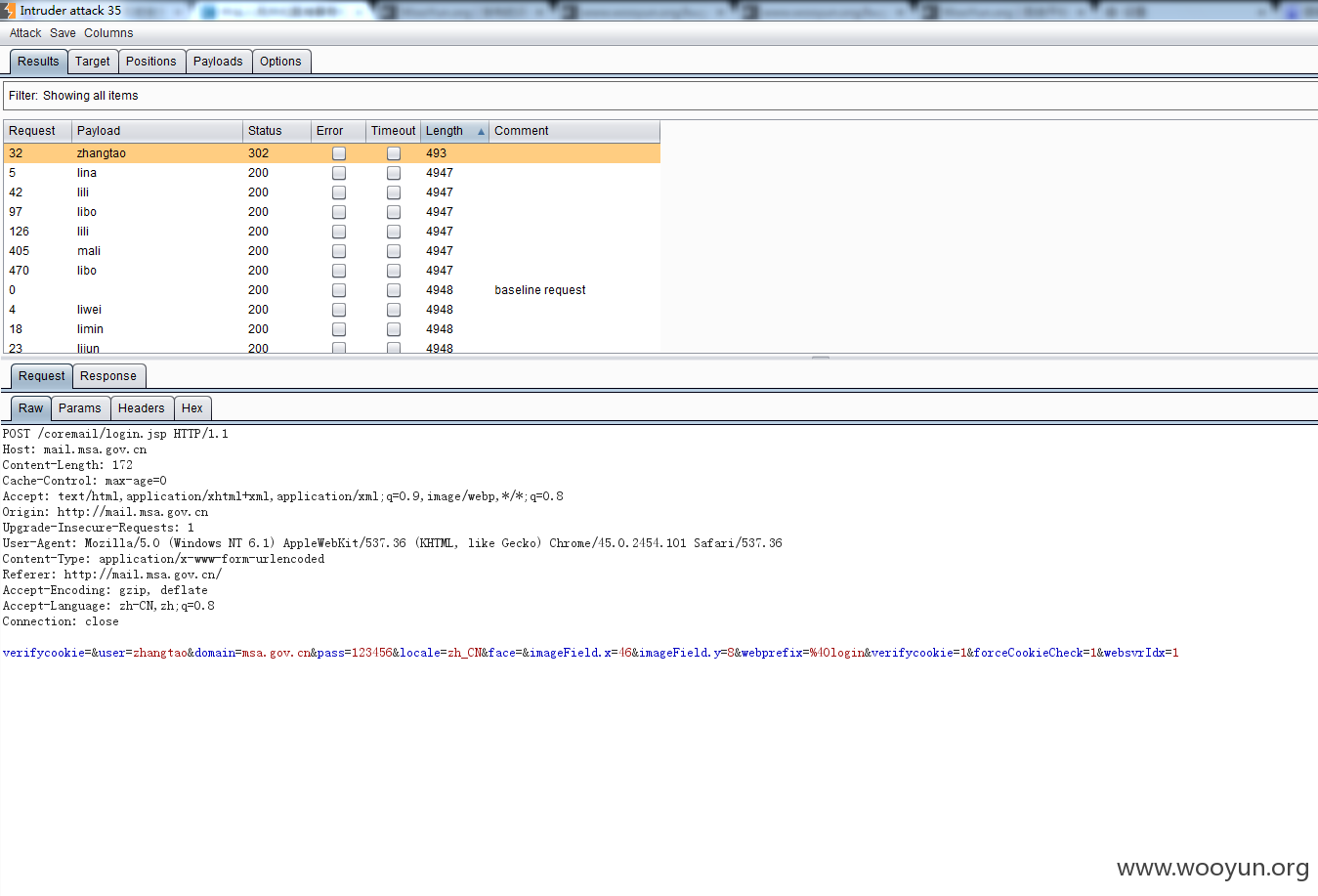The height and width of the screenshot is (896, 1318).
Task: Sort results by Status column header
Action: [276, 131]
